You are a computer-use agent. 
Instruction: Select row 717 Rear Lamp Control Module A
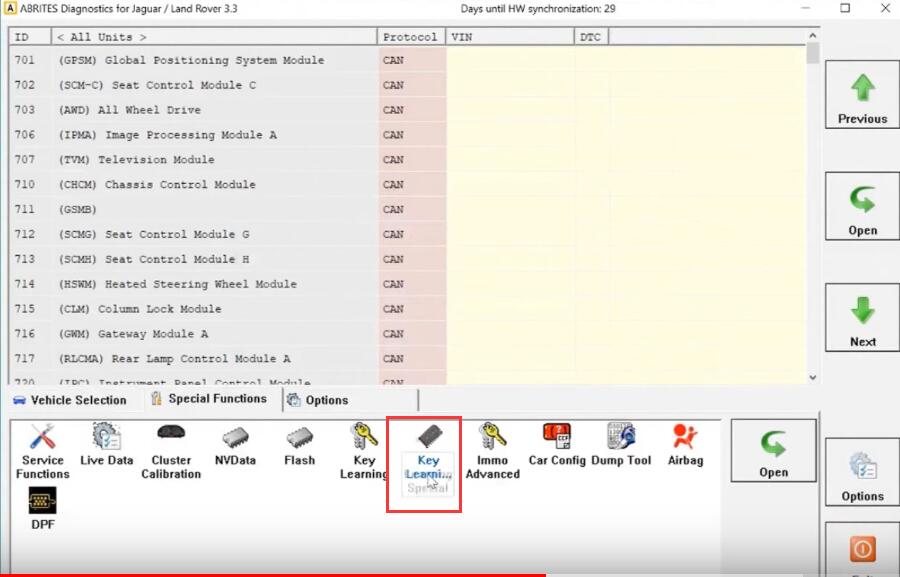[407, 358]
